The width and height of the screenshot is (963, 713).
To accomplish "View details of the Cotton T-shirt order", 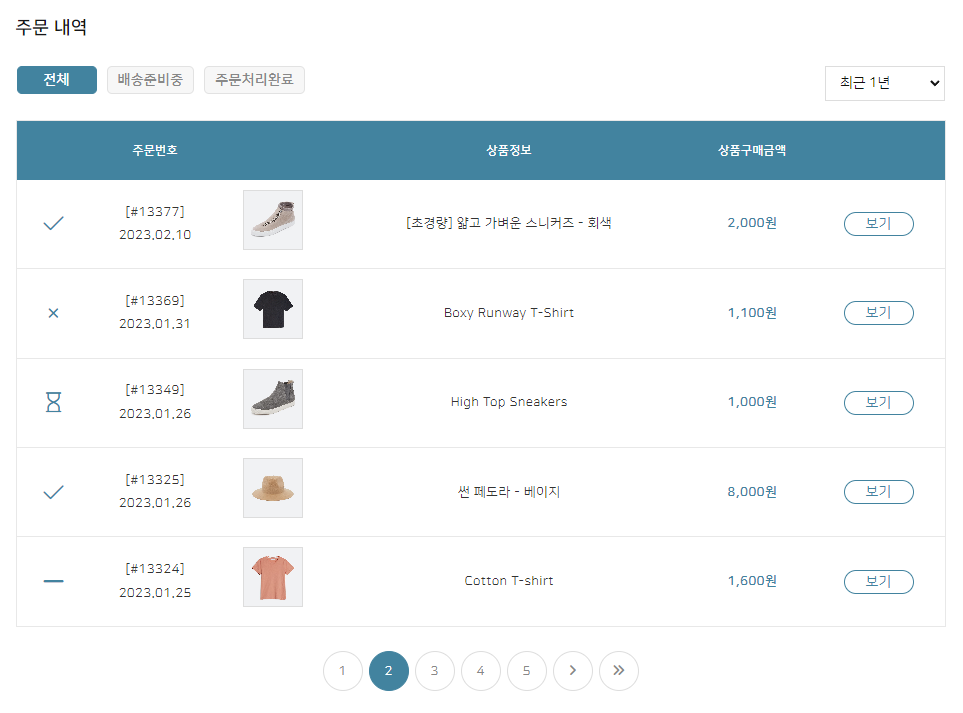I will click(878, 582).
